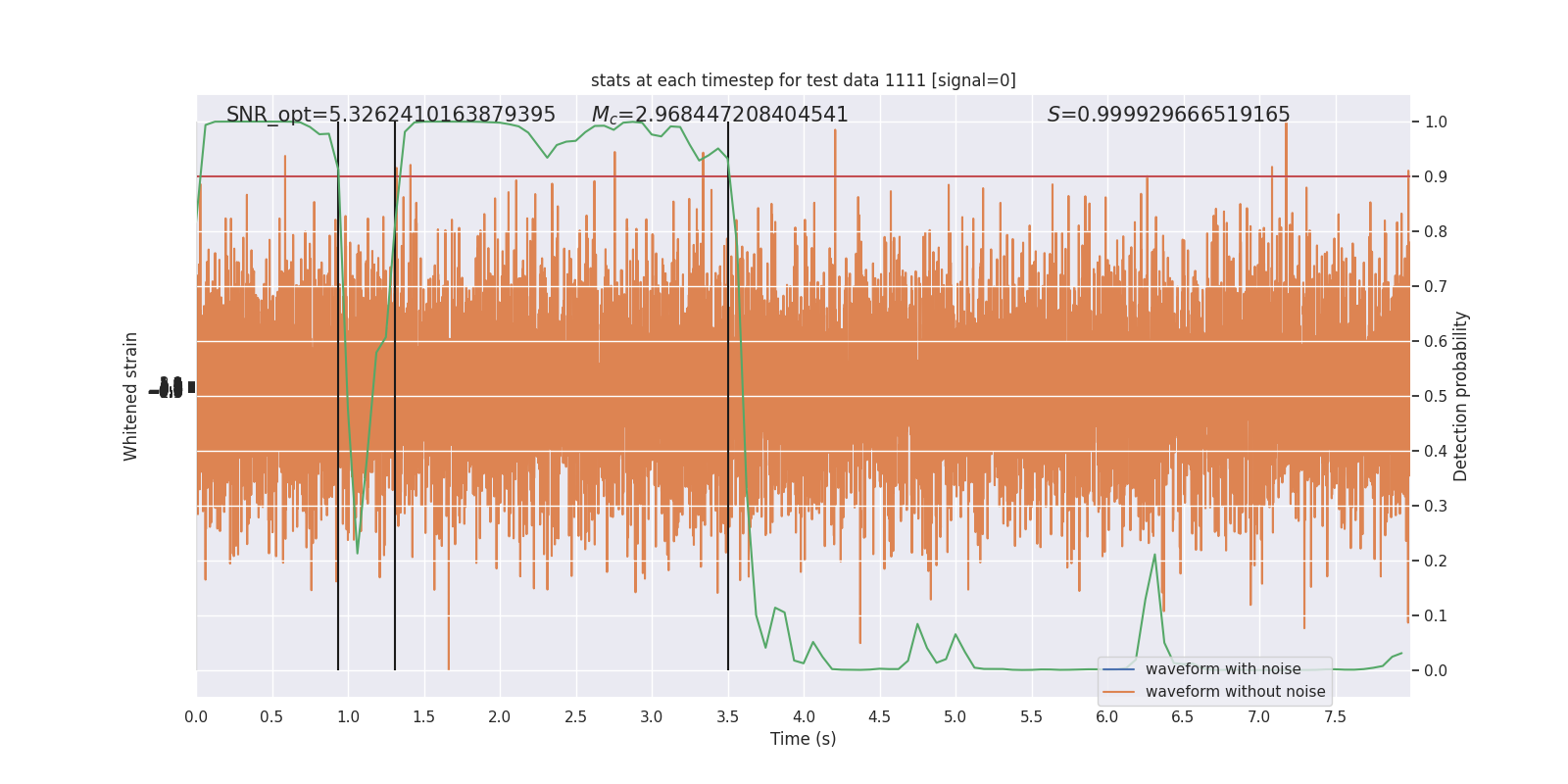Click the x-axis tick label 0.0
Screen dimensions: 1568x784
tap(196, 717)
